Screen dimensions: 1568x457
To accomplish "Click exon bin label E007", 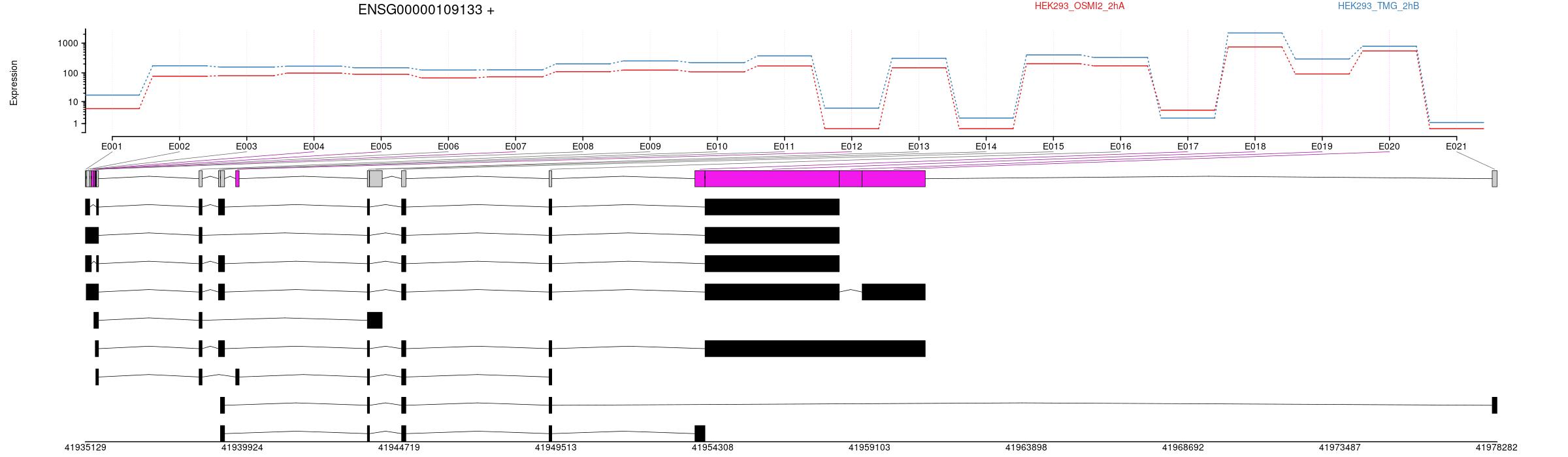I will tap(515, 146).
